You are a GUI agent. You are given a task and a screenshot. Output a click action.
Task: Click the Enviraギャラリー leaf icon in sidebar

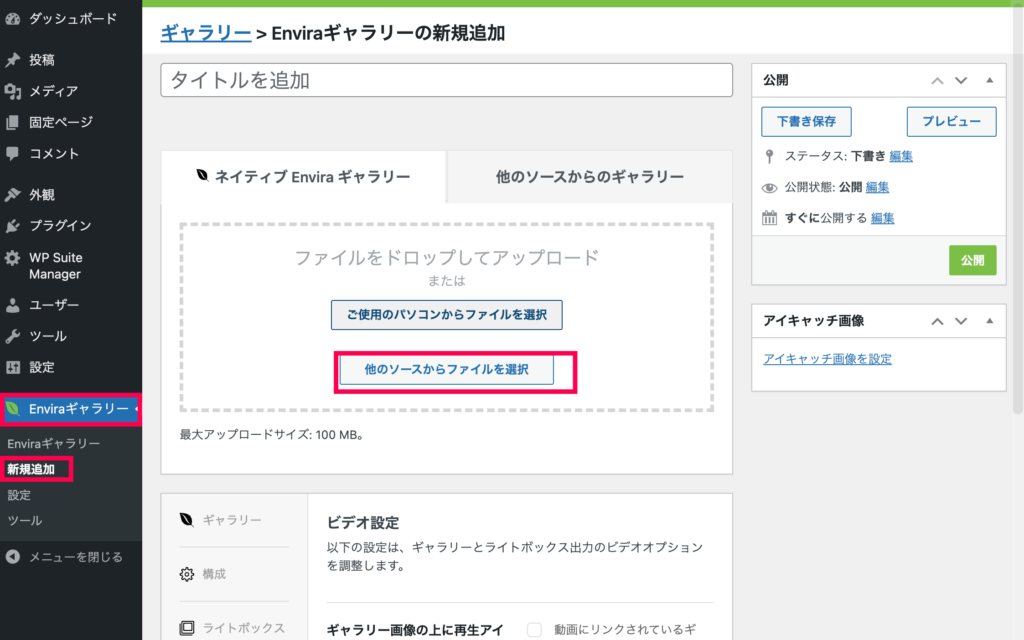click(12, 409)
